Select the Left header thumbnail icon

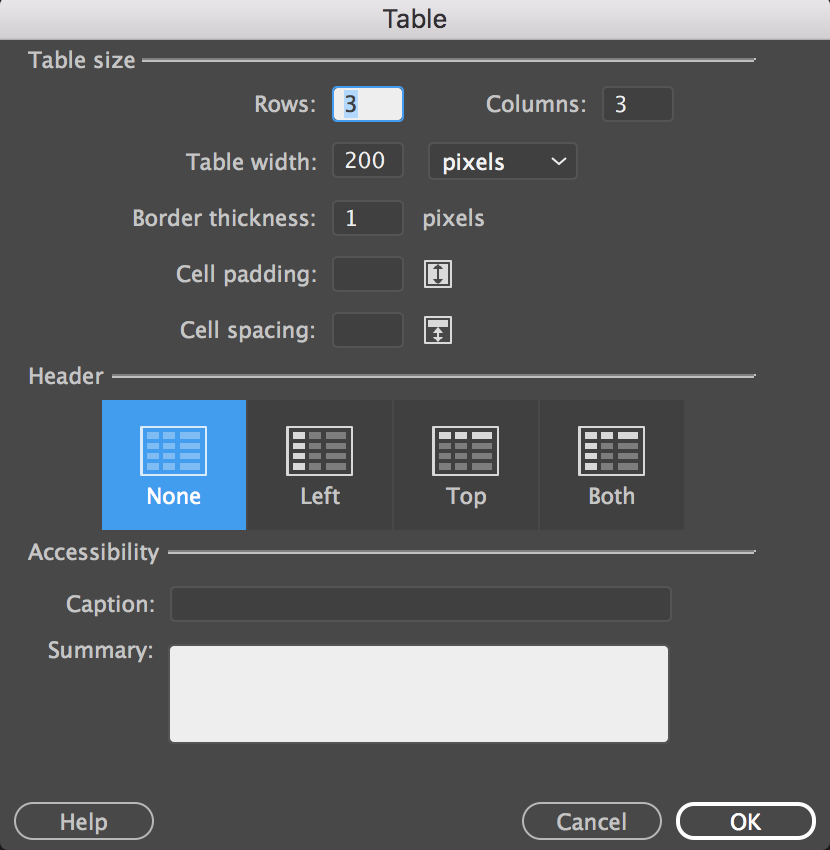coord(319,450)
